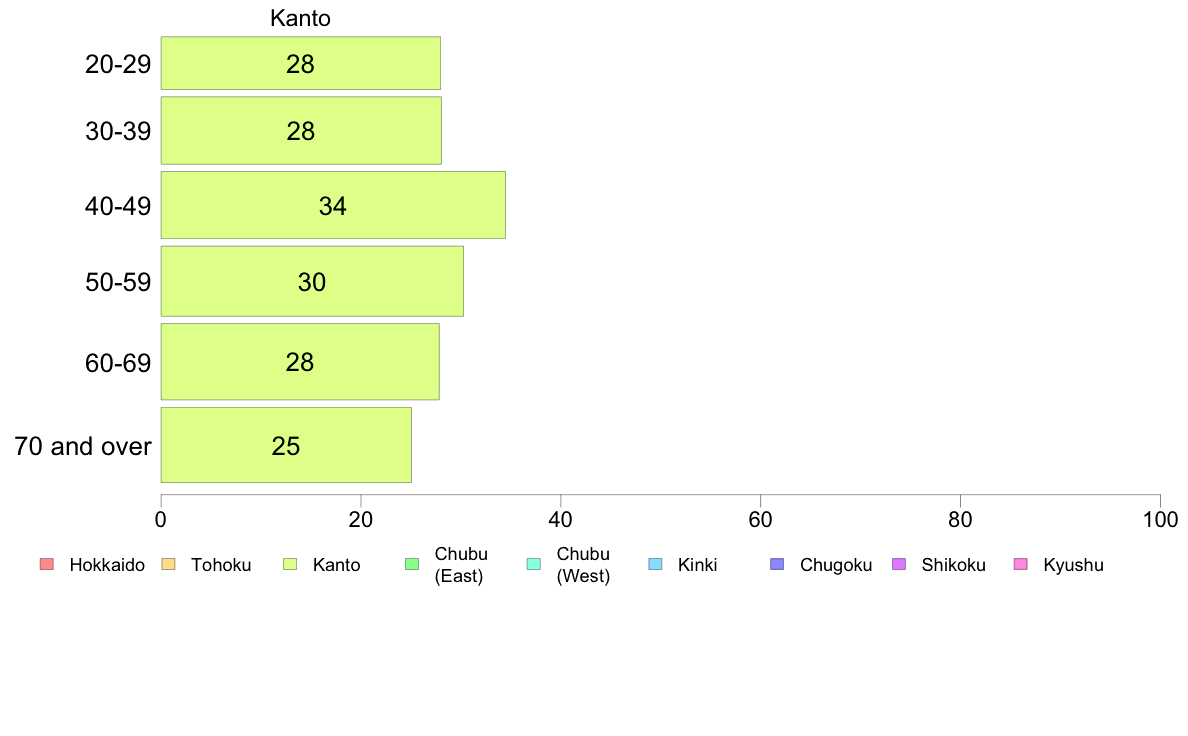1188x736 pixels.
Task: Click the 40-49 bar with value 34
Action: (333, 205)
